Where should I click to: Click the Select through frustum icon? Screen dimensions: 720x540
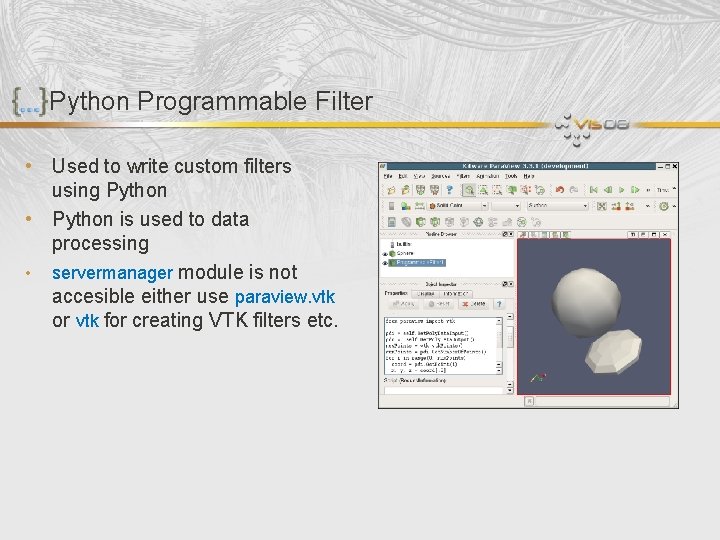(511, 190)
